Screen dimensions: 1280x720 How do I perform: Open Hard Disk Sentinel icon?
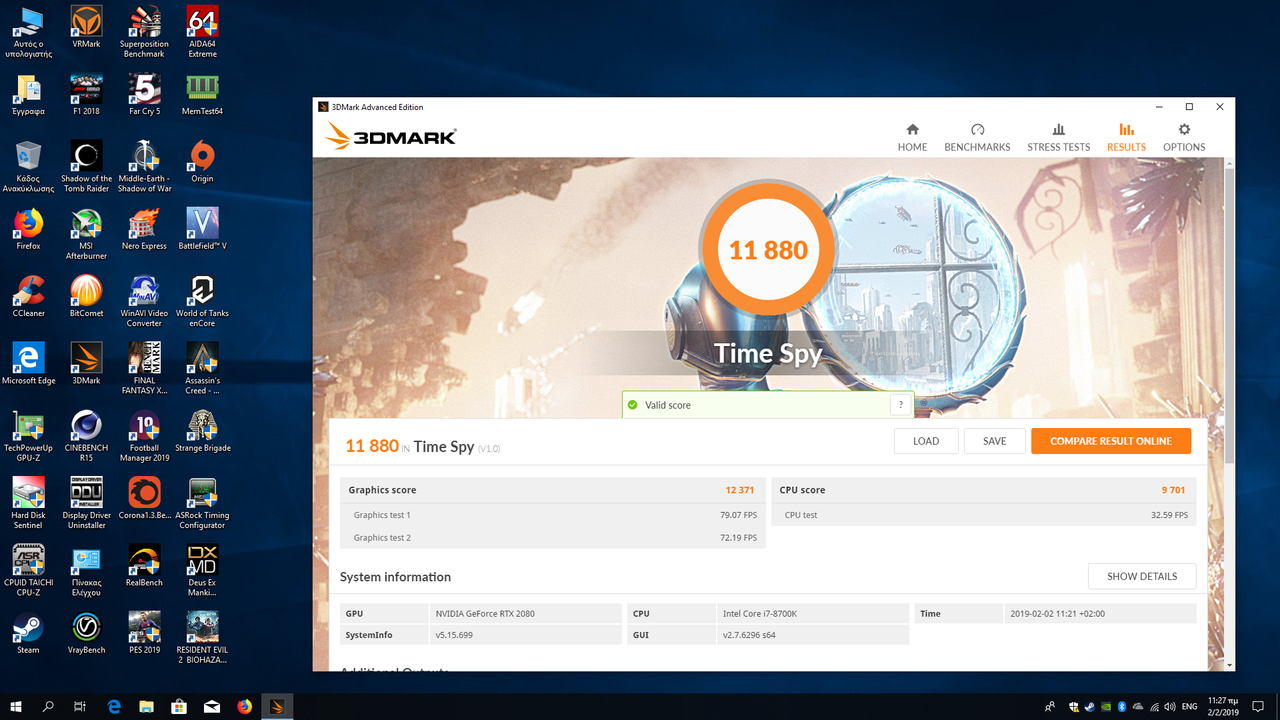(x=28, y=503)
